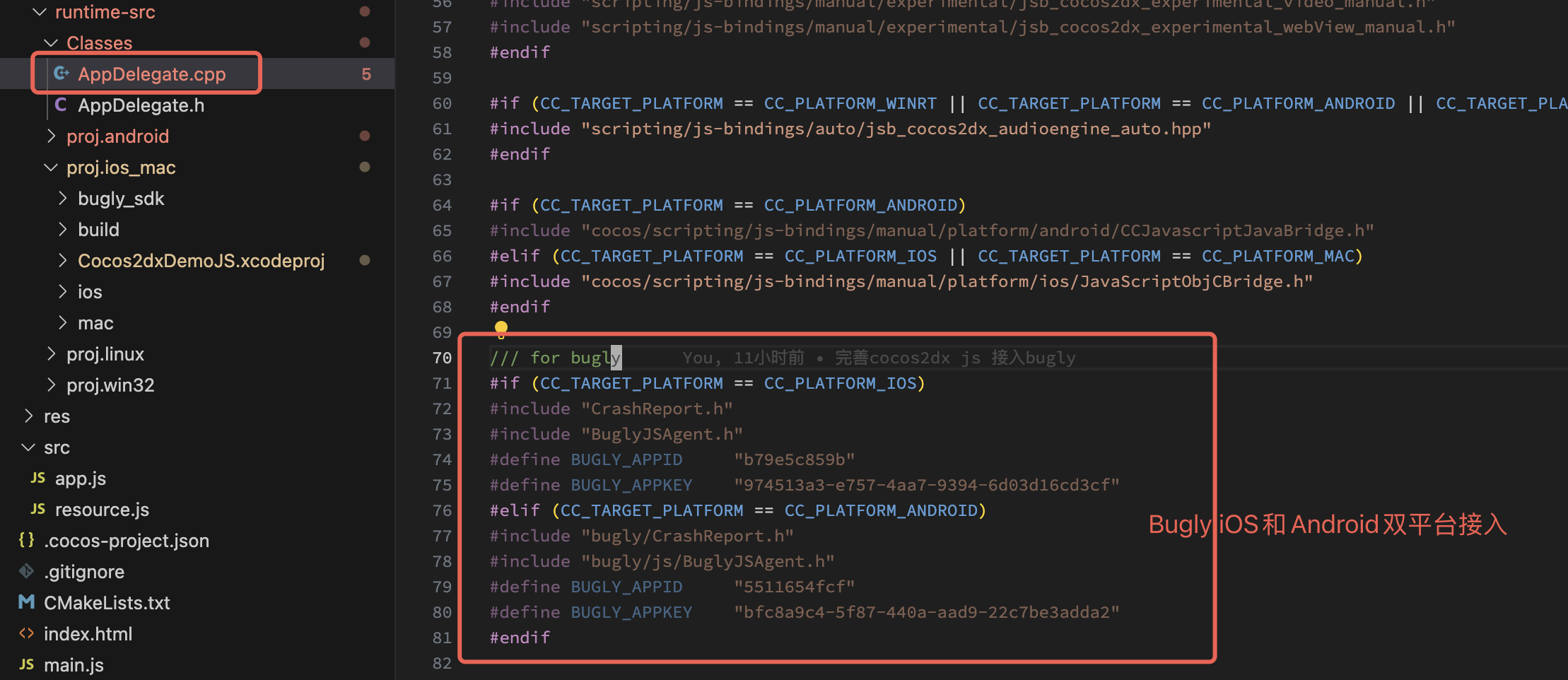Click the CCJavascriptJavaBridge.h include on line 65
The height and width of the screenshot is (680, 1568).
pos(978,230)
